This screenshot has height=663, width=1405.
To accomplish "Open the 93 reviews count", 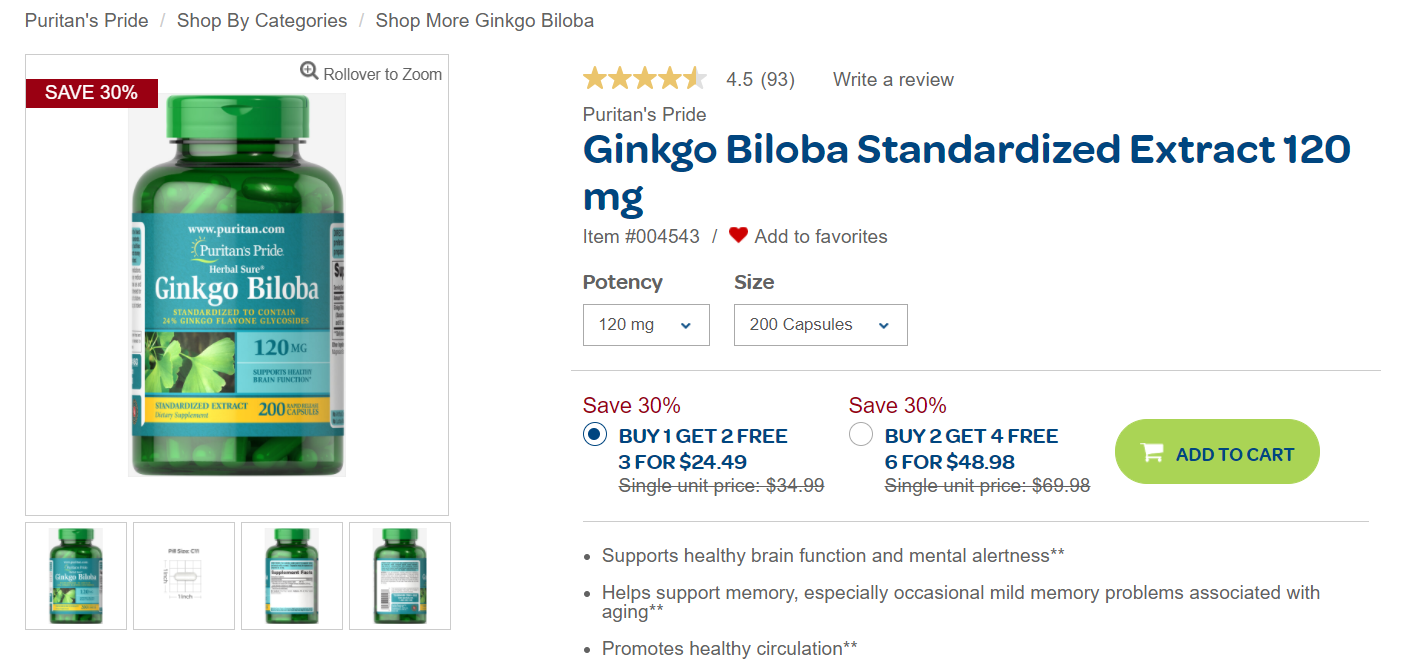I will tap(777, 80).
